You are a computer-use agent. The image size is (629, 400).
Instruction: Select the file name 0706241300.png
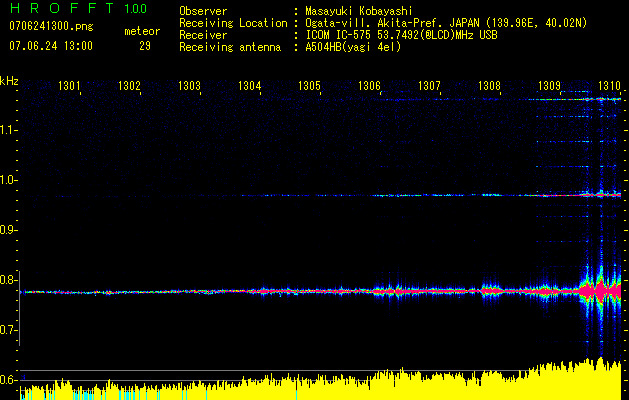pyautogui.click(x=51, y=27)
